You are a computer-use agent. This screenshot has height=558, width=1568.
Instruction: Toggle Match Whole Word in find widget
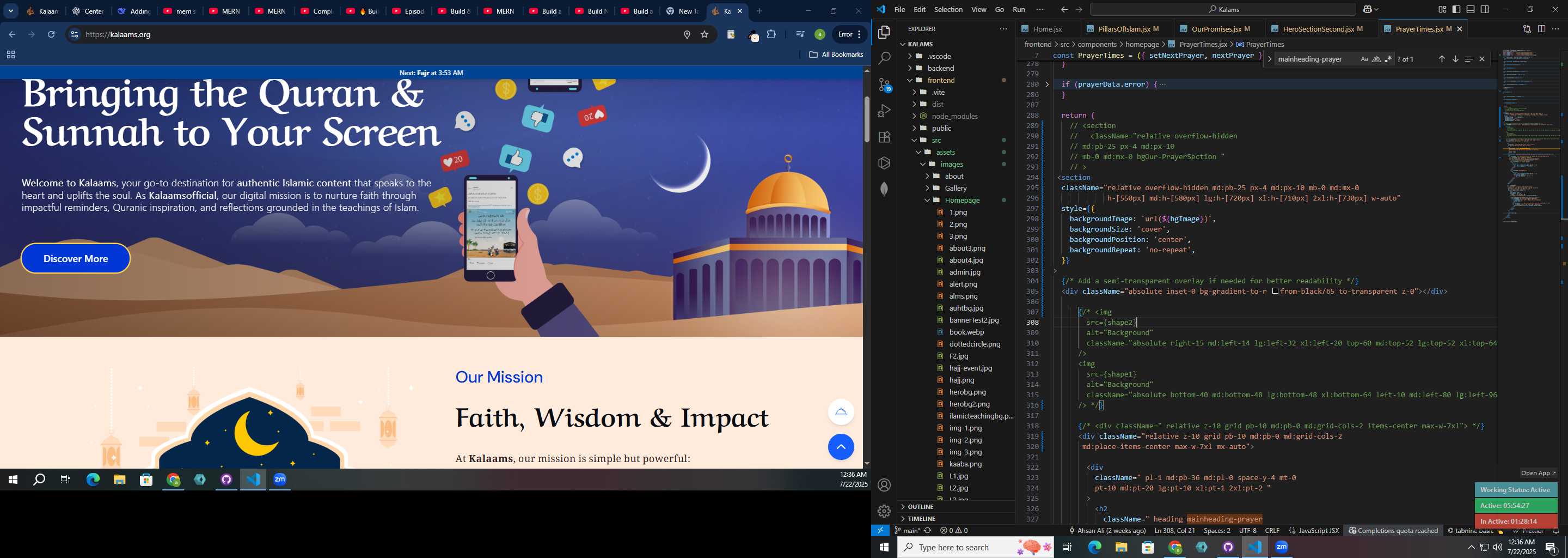click(1376, 59)
